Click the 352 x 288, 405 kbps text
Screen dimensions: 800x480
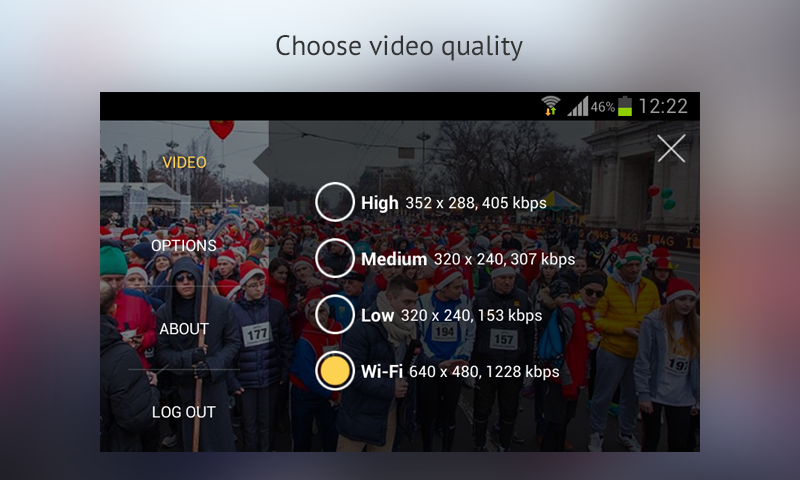pyautogui.click(x=476, y=203)
